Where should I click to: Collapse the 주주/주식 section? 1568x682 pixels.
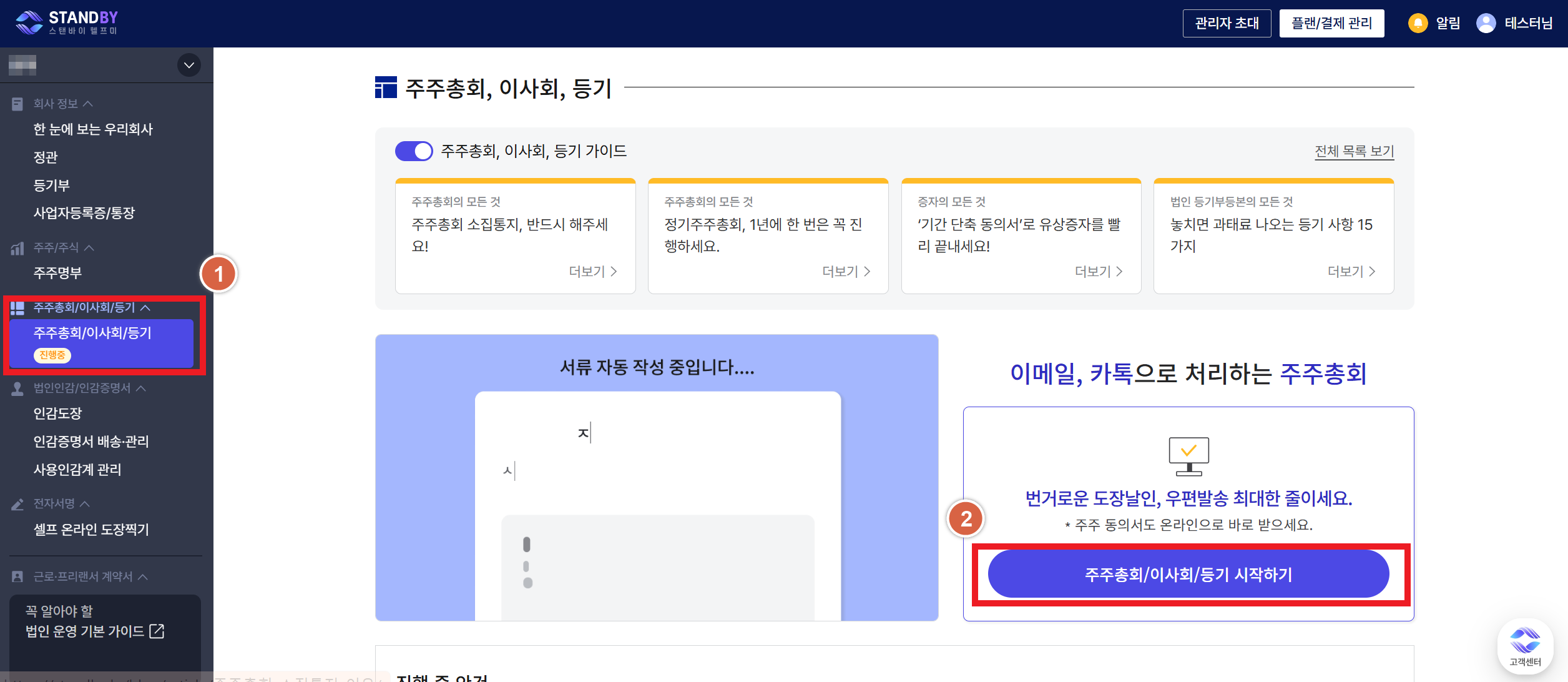pyautogui.click(x=89, y=248)
